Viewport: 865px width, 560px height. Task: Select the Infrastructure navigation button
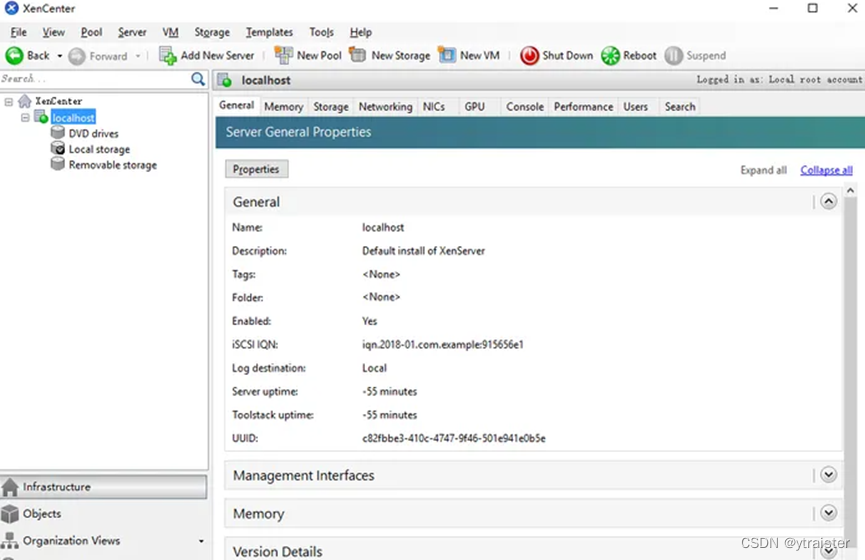click(104, 487)
